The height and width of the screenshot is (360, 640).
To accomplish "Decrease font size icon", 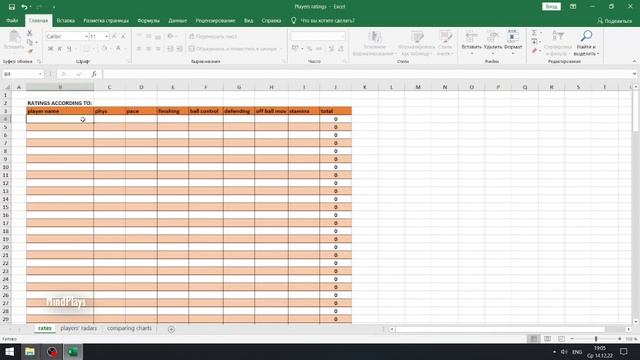I will tap(123, 36).
